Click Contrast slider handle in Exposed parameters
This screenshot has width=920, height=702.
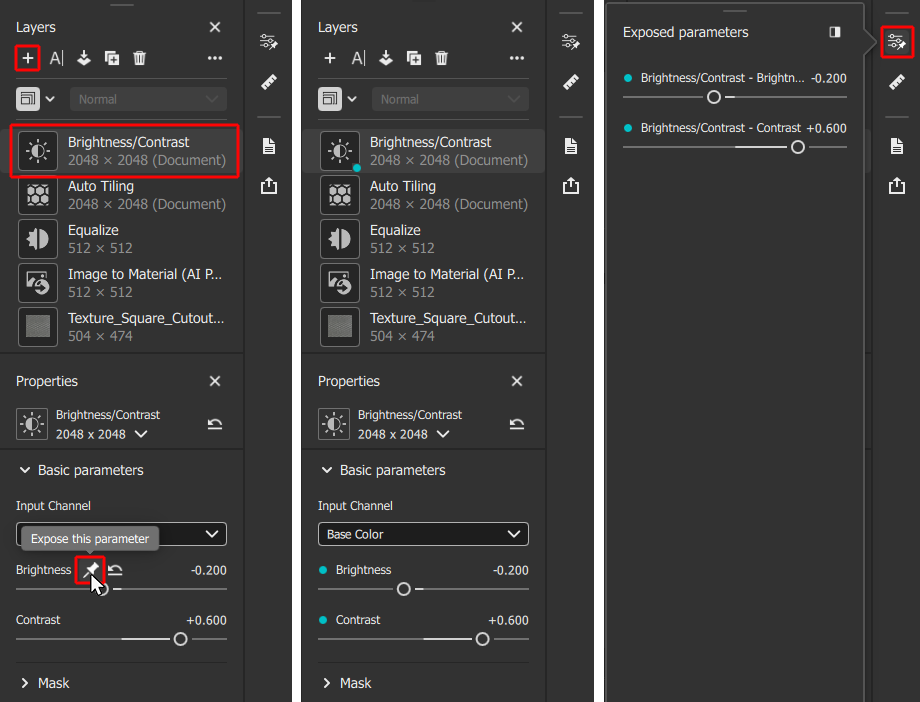(797, 147)
